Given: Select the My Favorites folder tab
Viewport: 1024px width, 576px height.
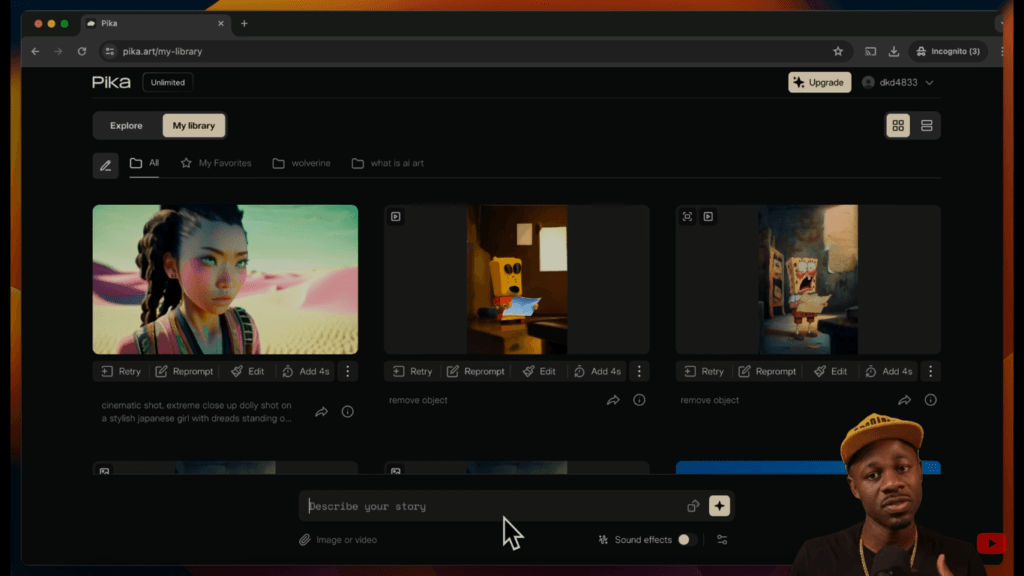Looking at the screenshot, I should [216, 163].
